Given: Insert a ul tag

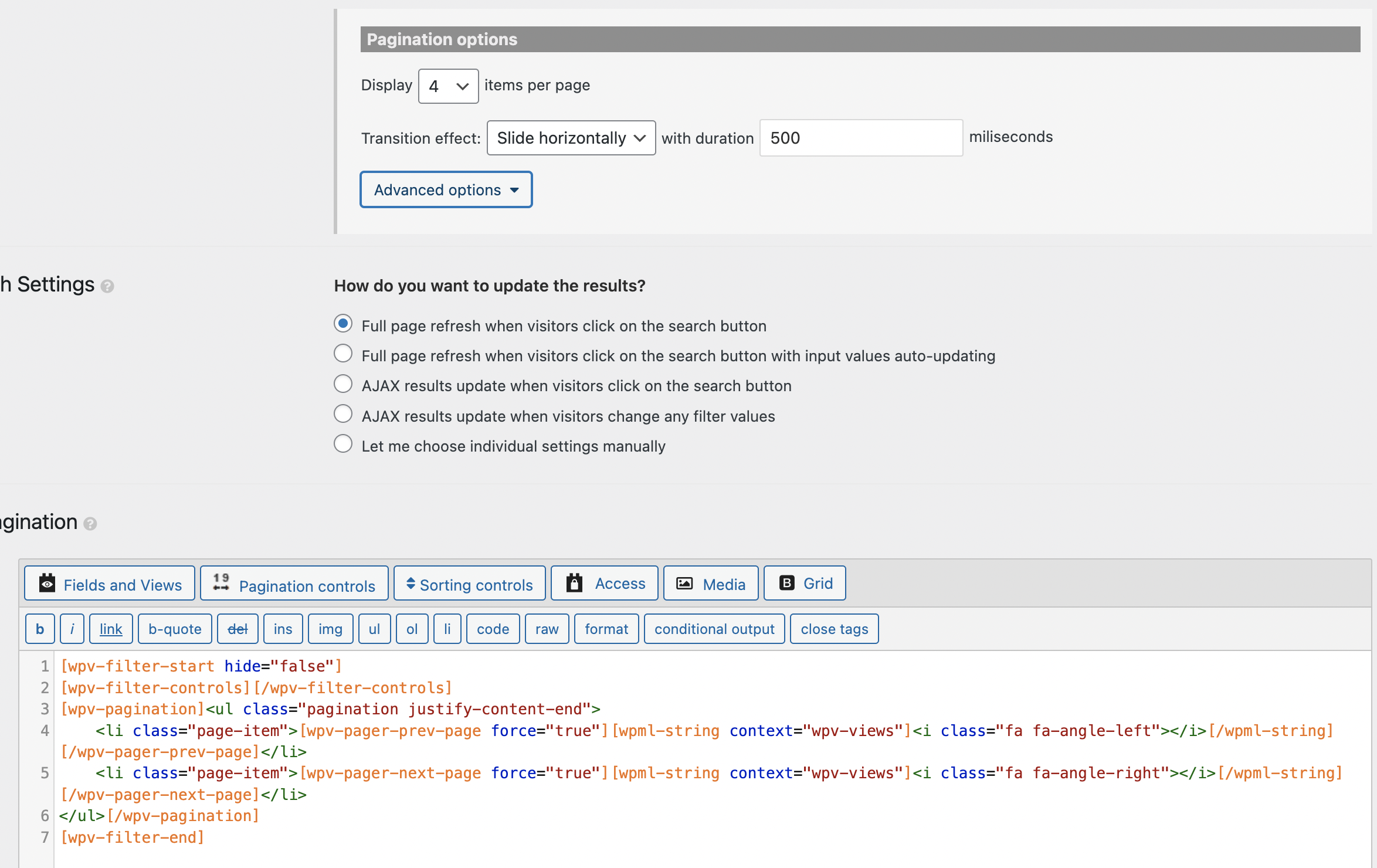Looking at the screenshot, I should click(375, 629).
